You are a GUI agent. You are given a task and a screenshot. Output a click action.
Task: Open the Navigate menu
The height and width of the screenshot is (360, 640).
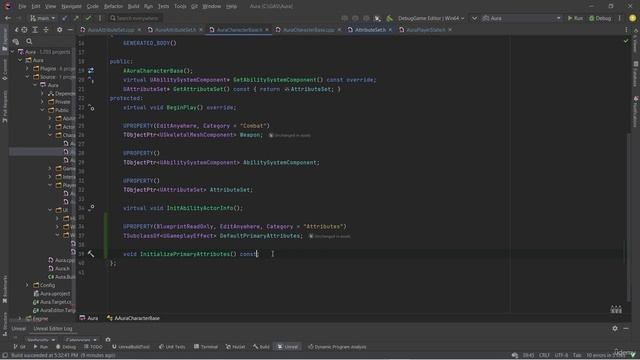tap(71, 7)
